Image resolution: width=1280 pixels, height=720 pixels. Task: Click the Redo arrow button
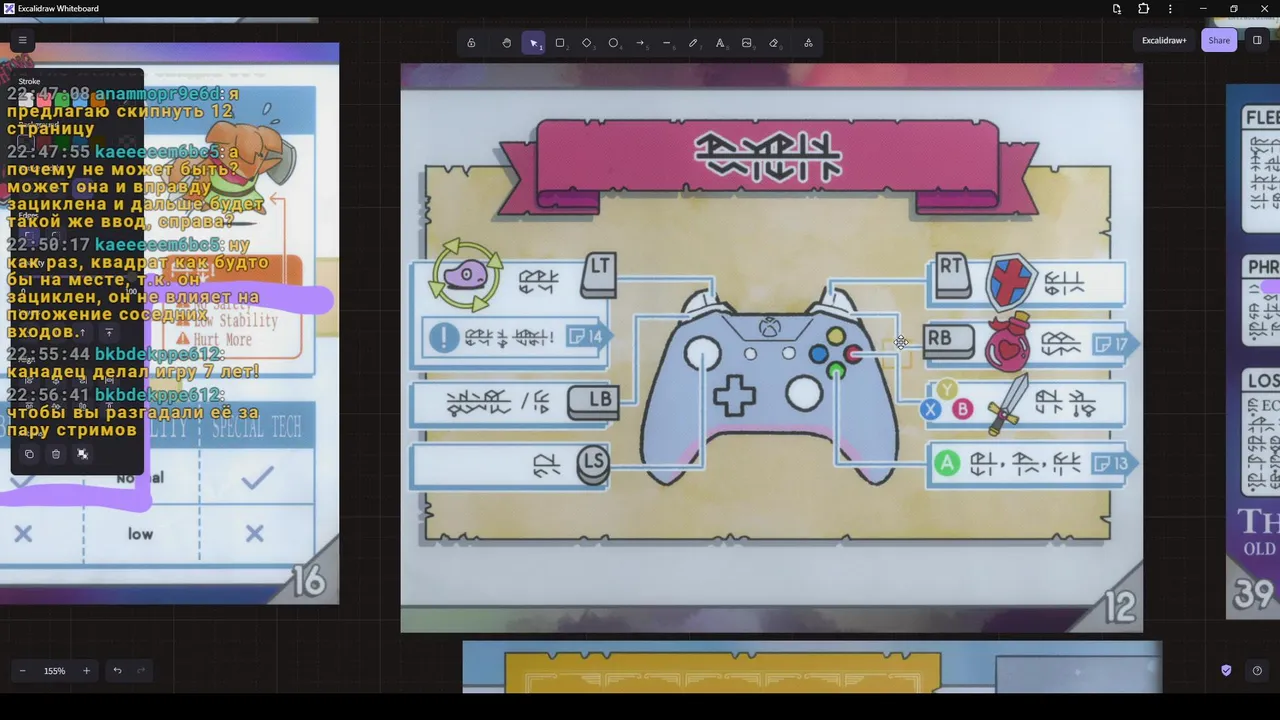(141, 671)
